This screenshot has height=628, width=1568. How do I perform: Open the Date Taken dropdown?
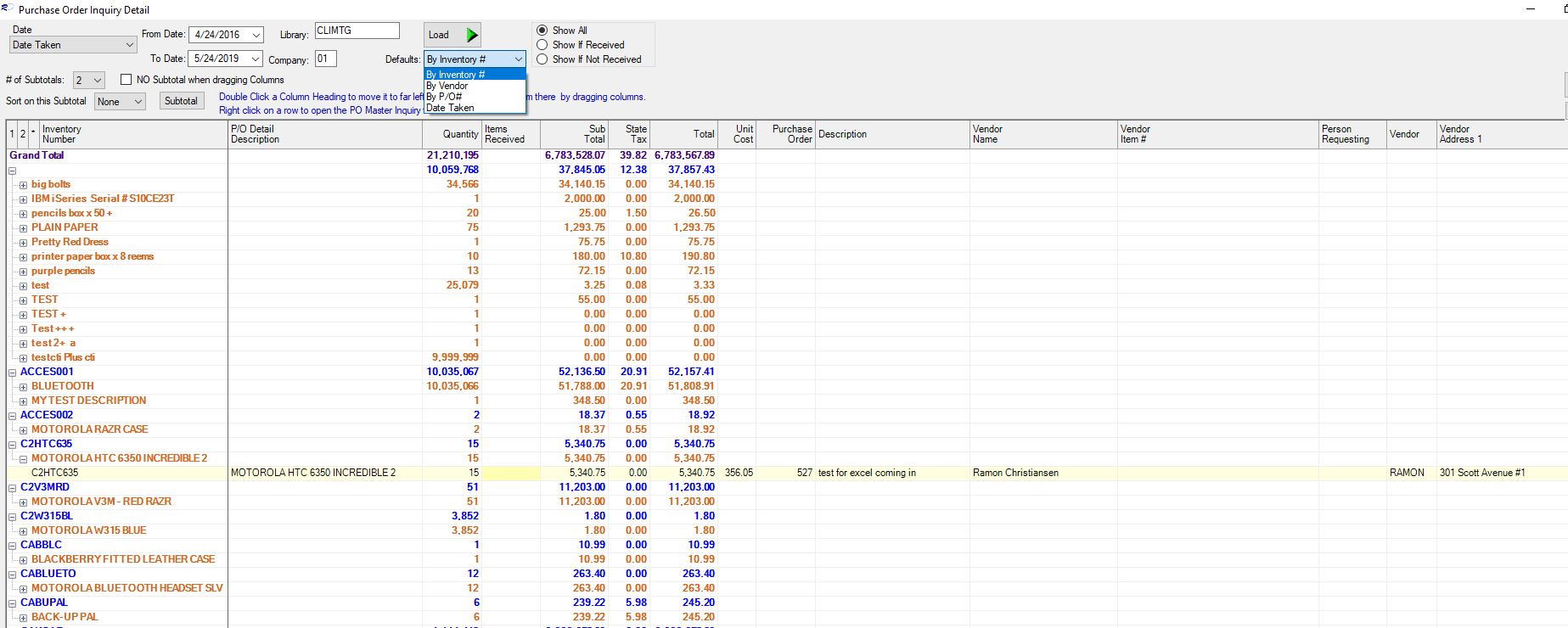pos(129,45)
